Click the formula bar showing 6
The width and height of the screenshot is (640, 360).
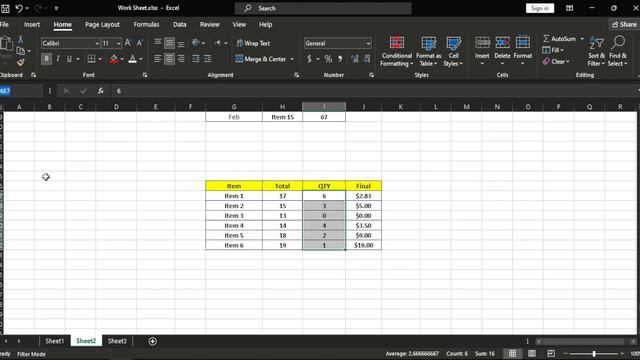373,91
